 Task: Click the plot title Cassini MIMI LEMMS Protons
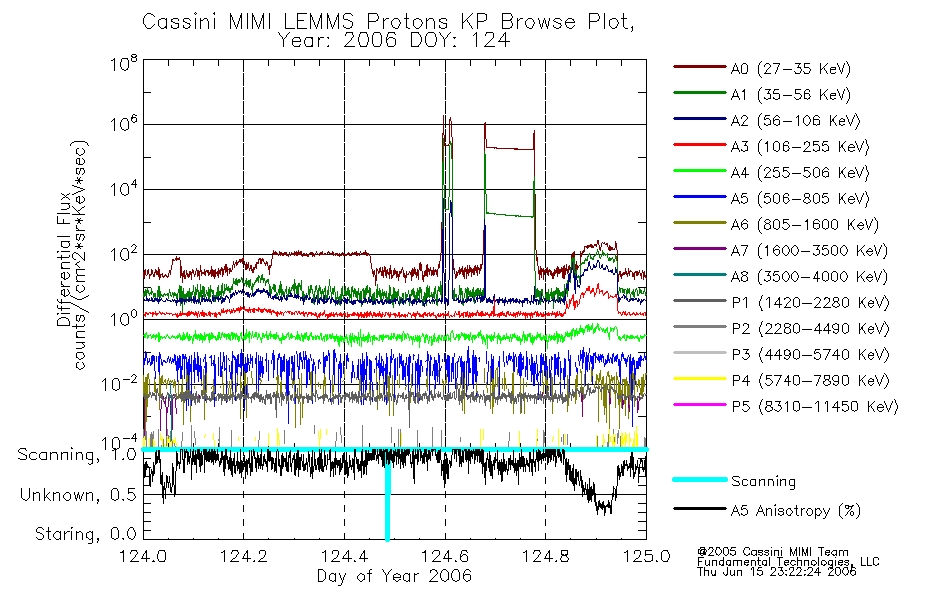tap(388, 22)
